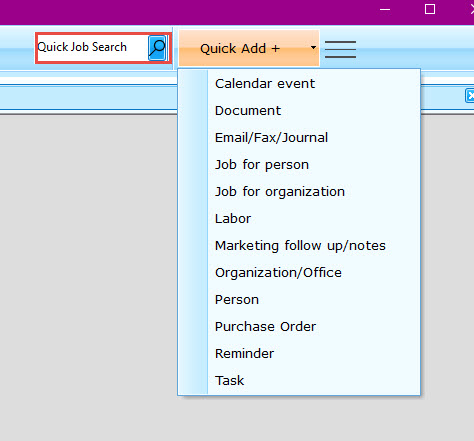
Task: Minimize the application window
Action: point(385,9)
